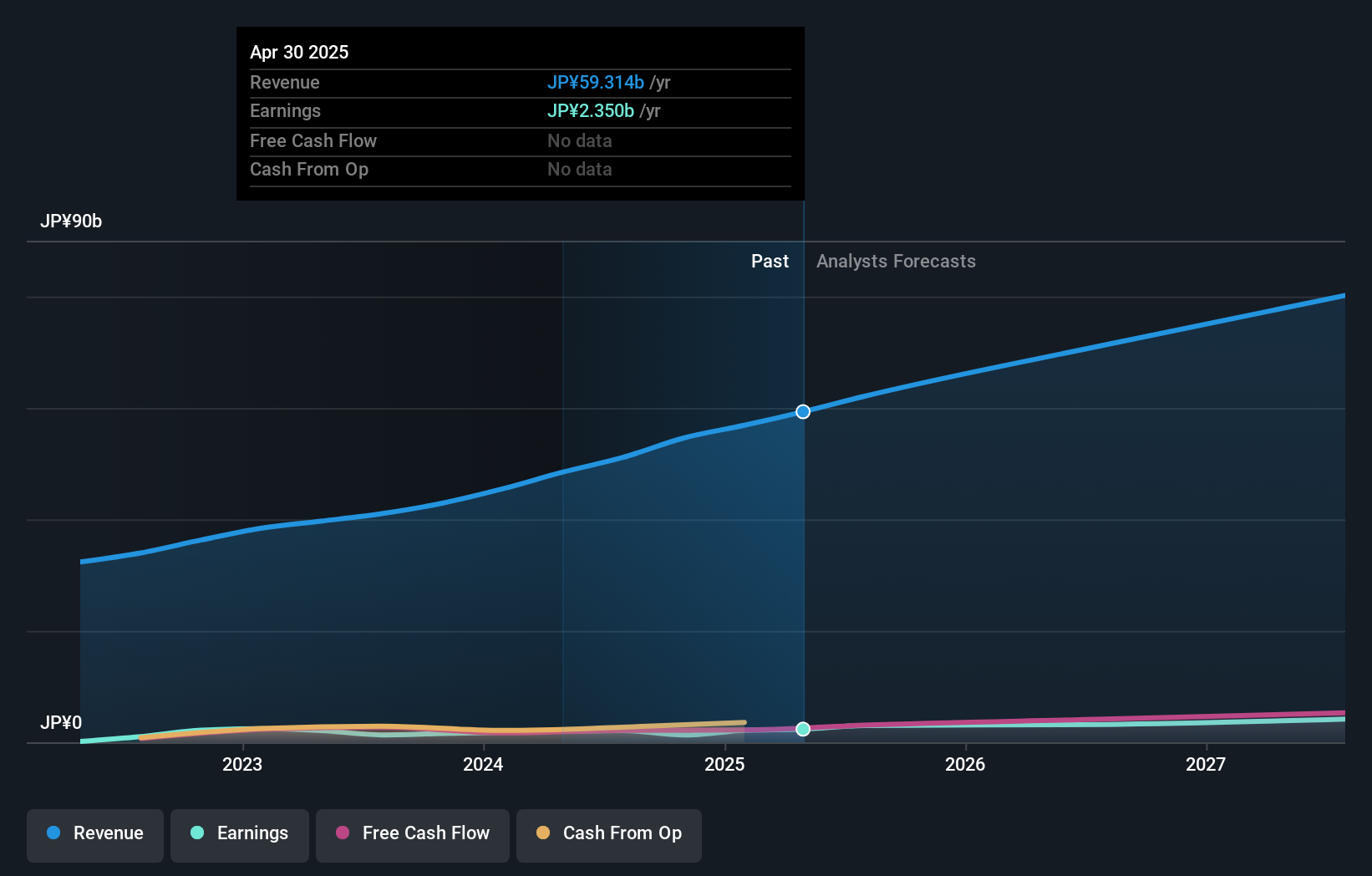1372x876 pixels.
Task: Click the JP¥2.350b earnings value
Action: 591,110
